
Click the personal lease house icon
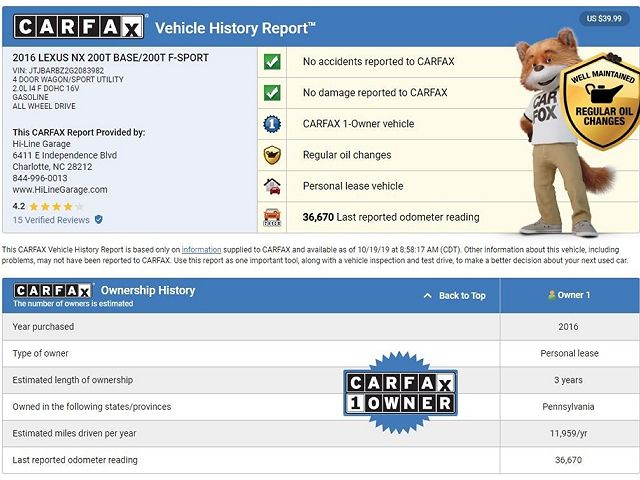click(x=271, y=186)
